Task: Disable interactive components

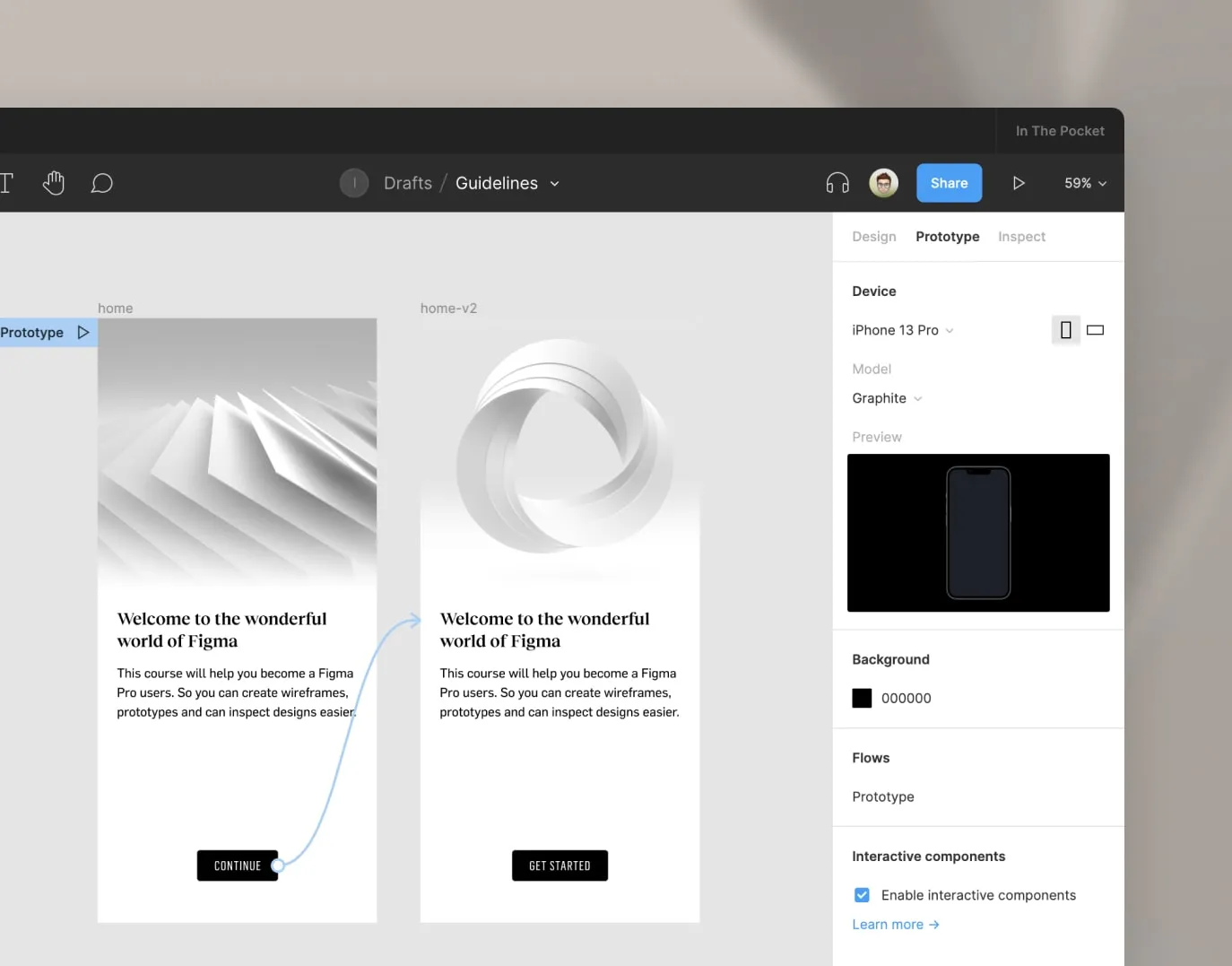Action: [x=862, y=894]
